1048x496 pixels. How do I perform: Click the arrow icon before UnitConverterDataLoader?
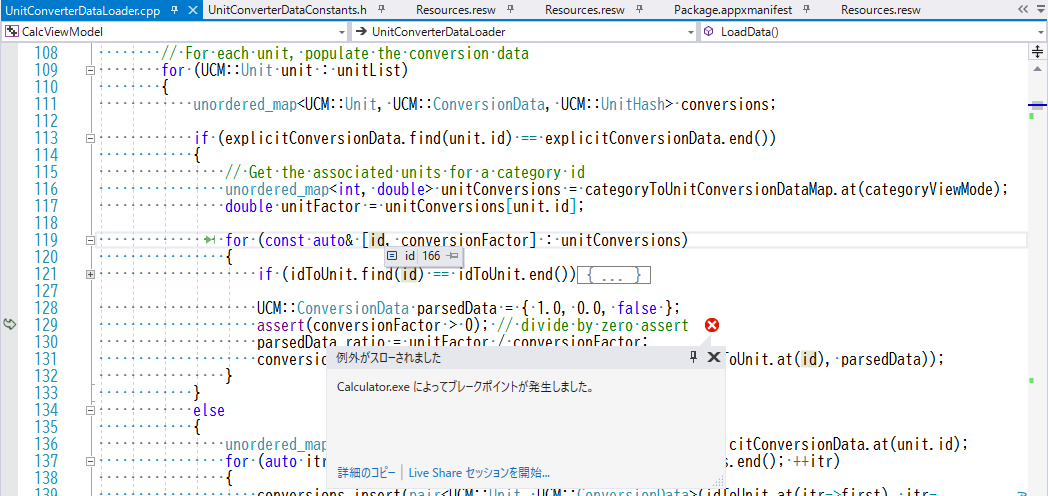(x=361, y=31)
